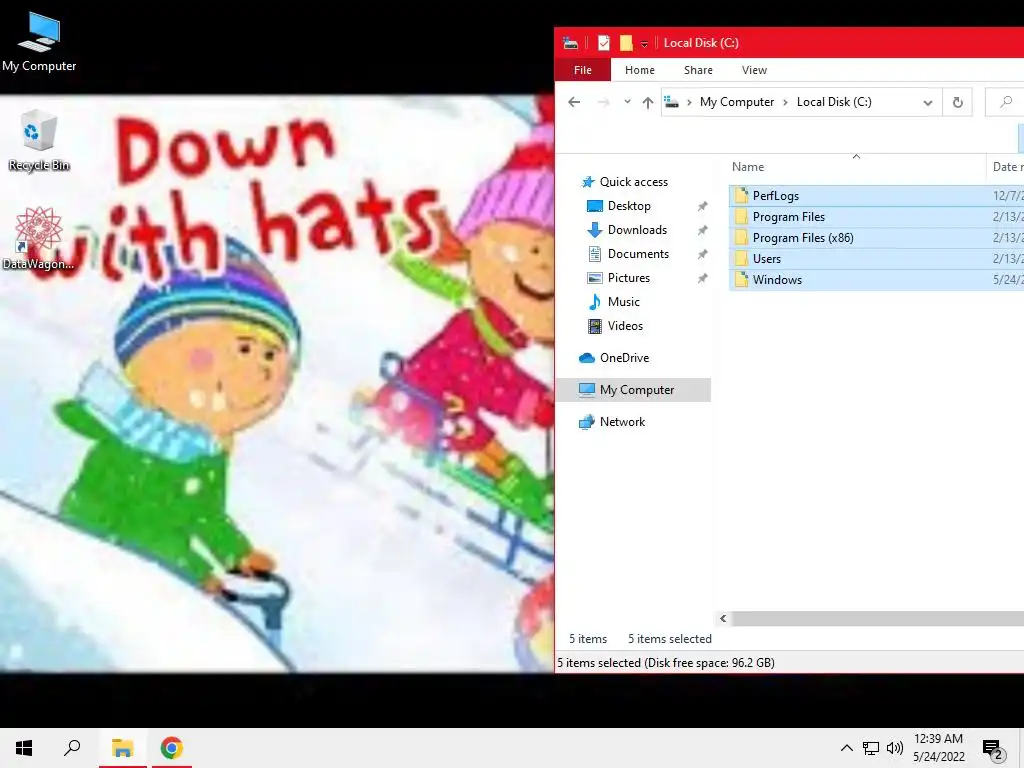The width and height of the screenshot is (1024, 768).
Task: Select My Computer in navigation pane
Action: pyautogui.click(x=633, y=390)
